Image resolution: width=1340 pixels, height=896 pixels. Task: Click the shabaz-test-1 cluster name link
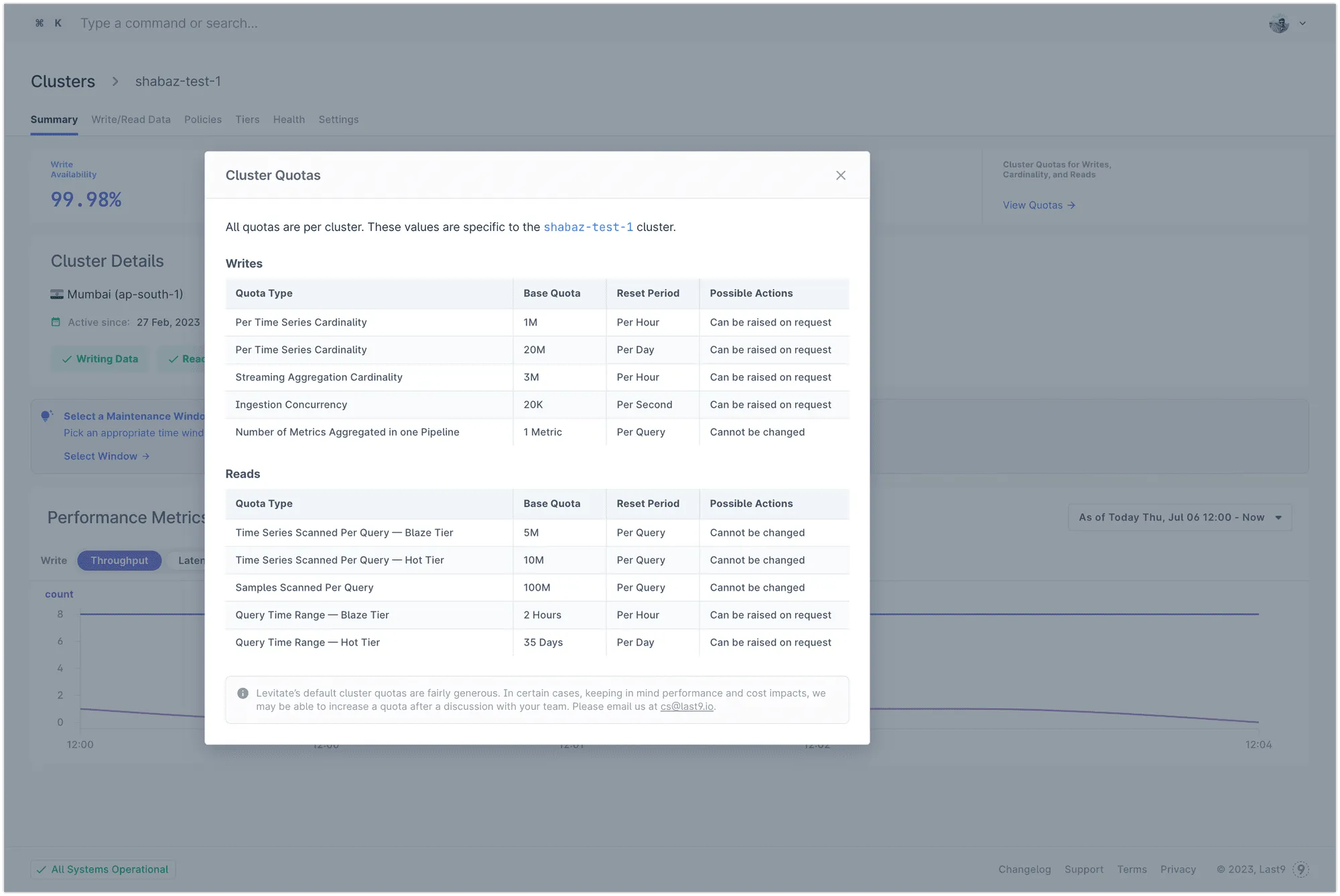588,227
